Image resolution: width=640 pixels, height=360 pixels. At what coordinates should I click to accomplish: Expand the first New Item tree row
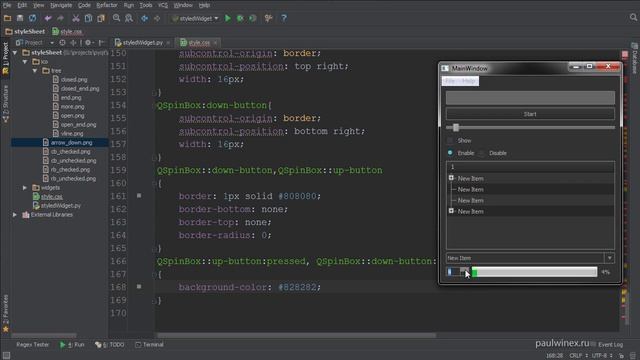(451, 178)
